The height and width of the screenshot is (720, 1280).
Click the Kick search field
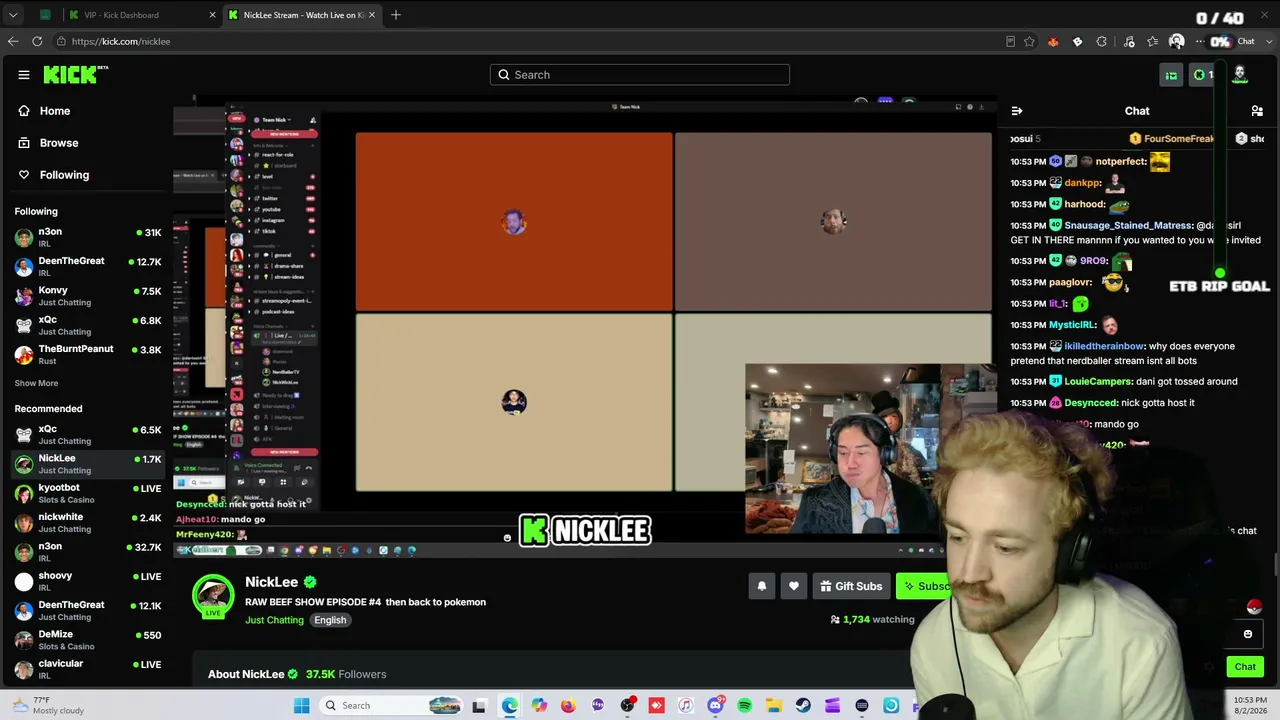[x=640, y=75]
